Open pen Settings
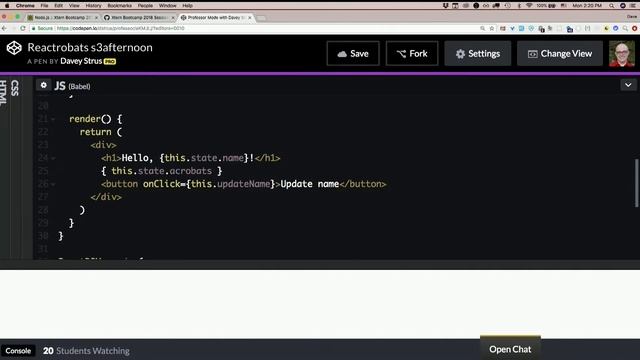Image resolution: width=640 pixels, height=360 pixels. [x=478, y=53]
